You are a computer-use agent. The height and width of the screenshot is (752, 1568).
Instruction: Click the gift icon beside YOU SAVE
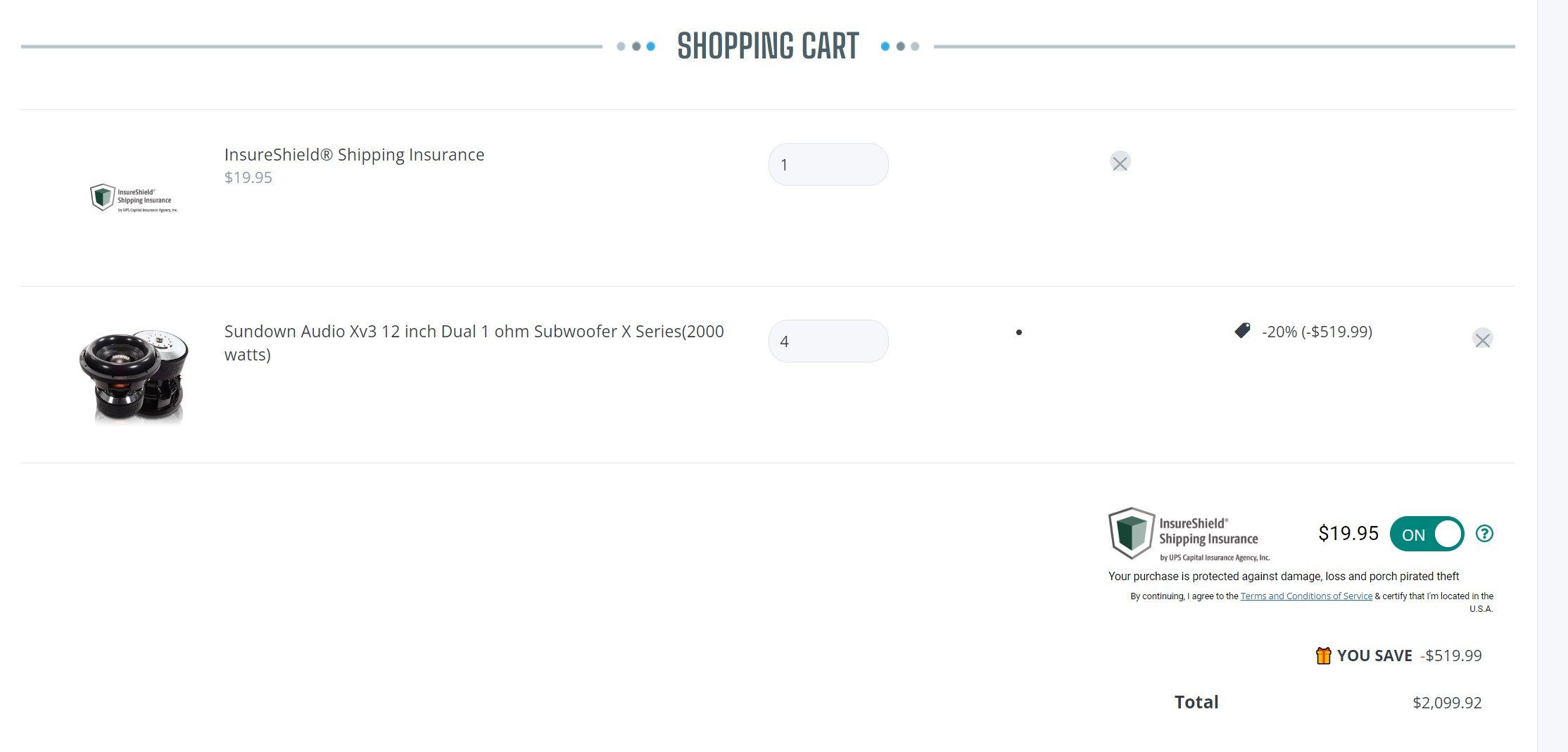point(1323,656)
